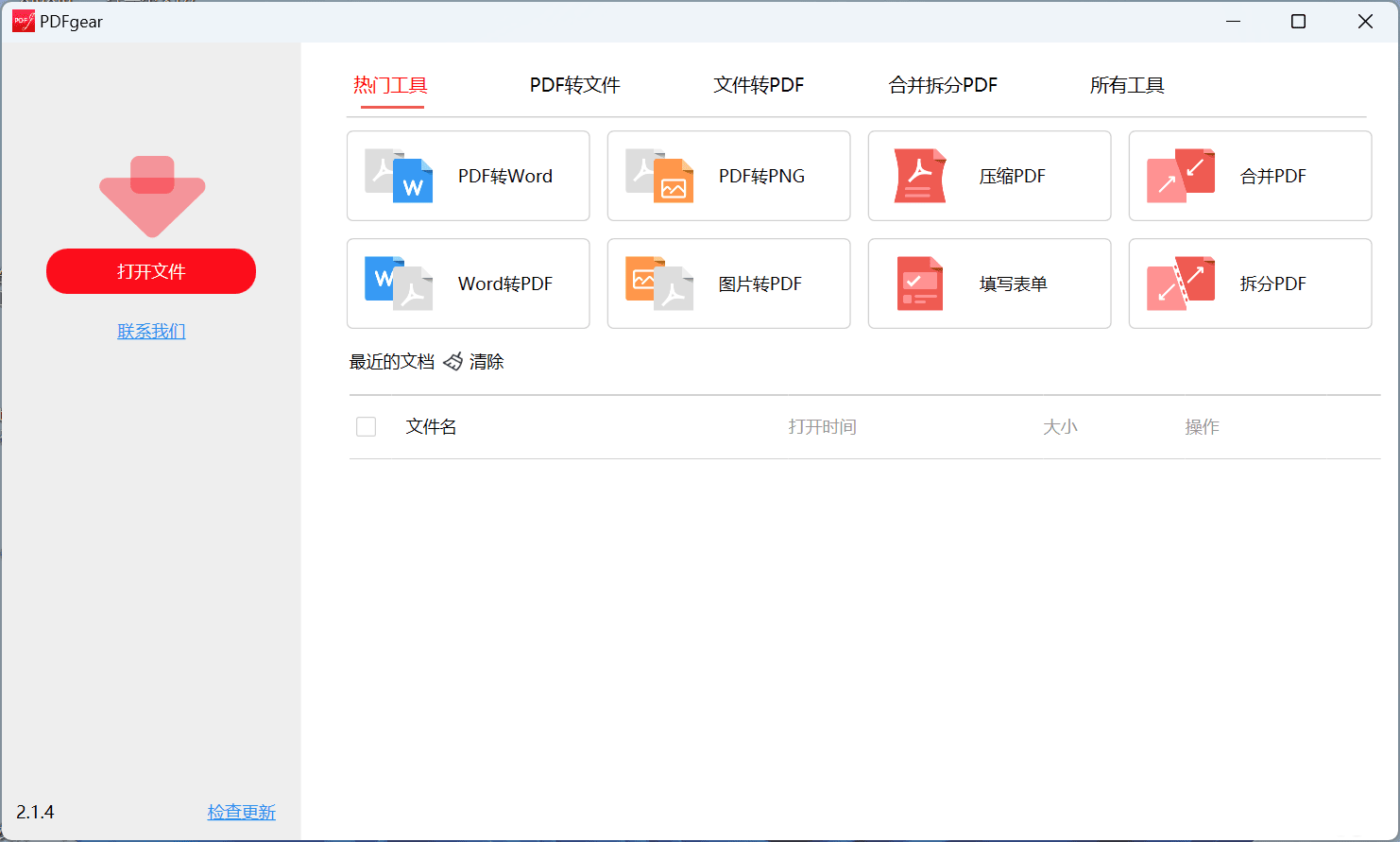Open the PDF转PNG converter icon
Viewport: 1400px width, 842px height.
tap(658, 176)
